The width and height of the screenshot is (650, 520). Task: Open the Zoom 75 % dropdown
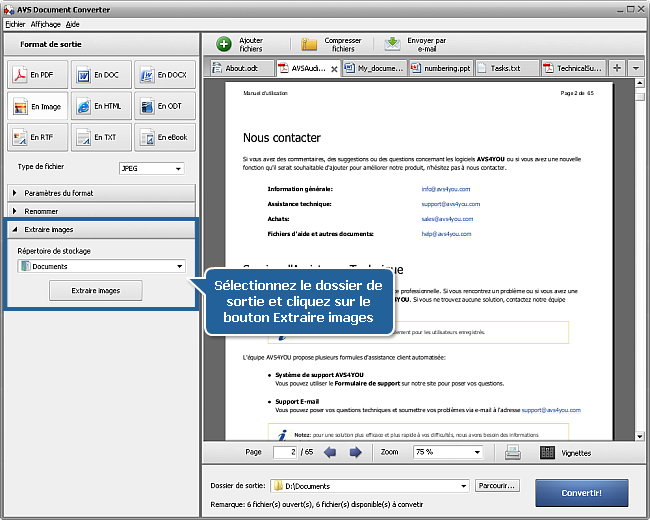pyautogui.click(x=448, y=452)
